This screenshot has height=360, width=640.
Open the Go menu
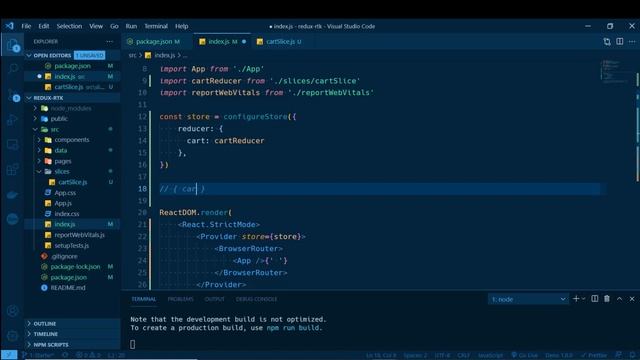pyautogui.click(x=114, y=26)
